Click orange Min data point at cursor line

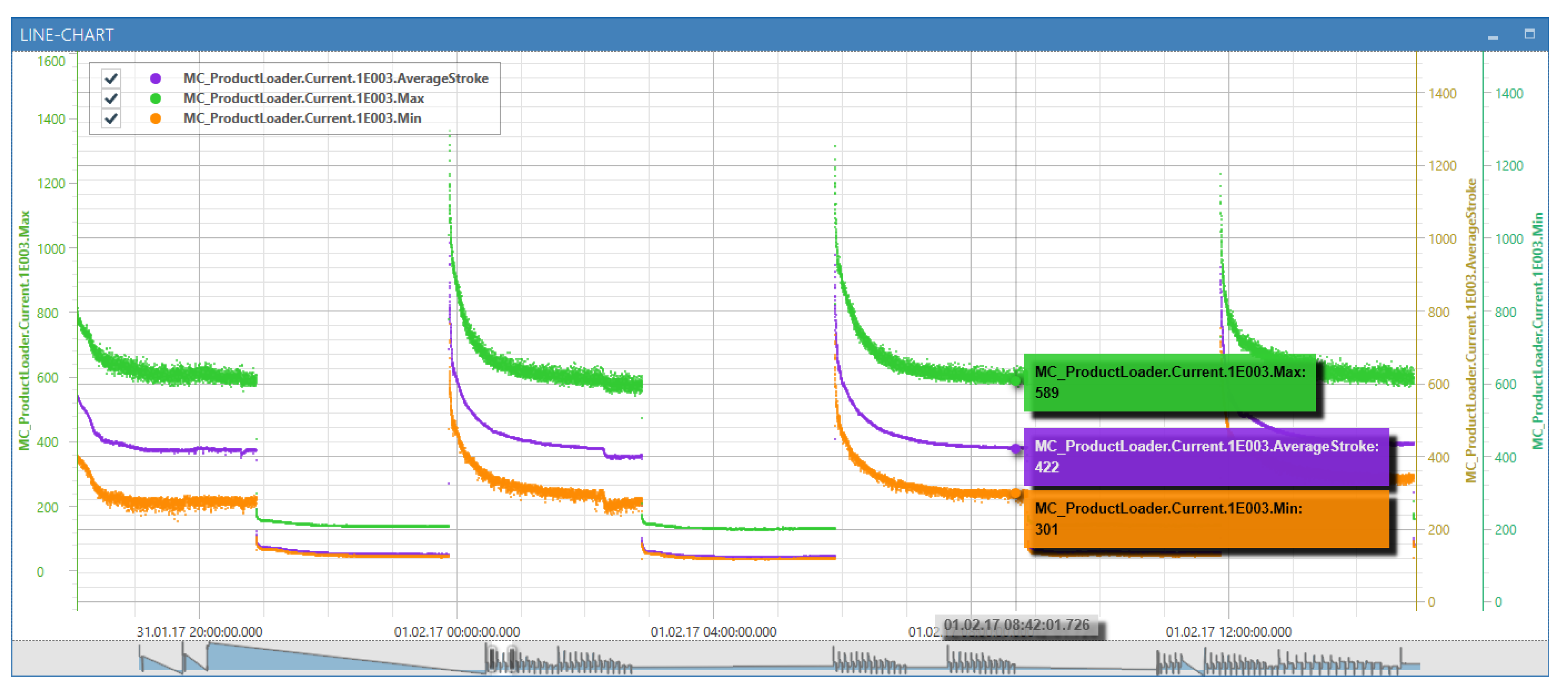coord(1016,494)
